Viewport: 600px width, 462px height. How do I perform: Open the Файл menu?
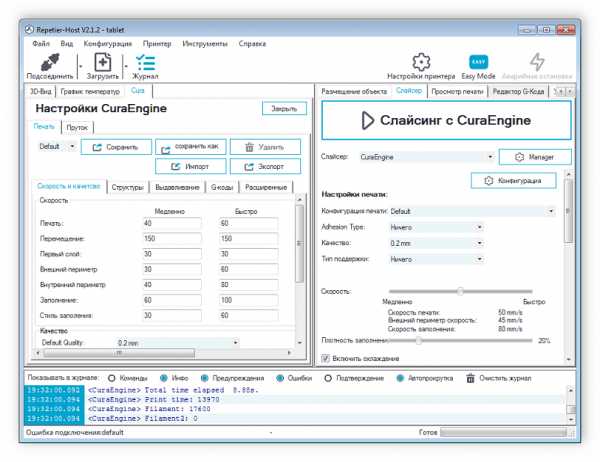(41, 44)
